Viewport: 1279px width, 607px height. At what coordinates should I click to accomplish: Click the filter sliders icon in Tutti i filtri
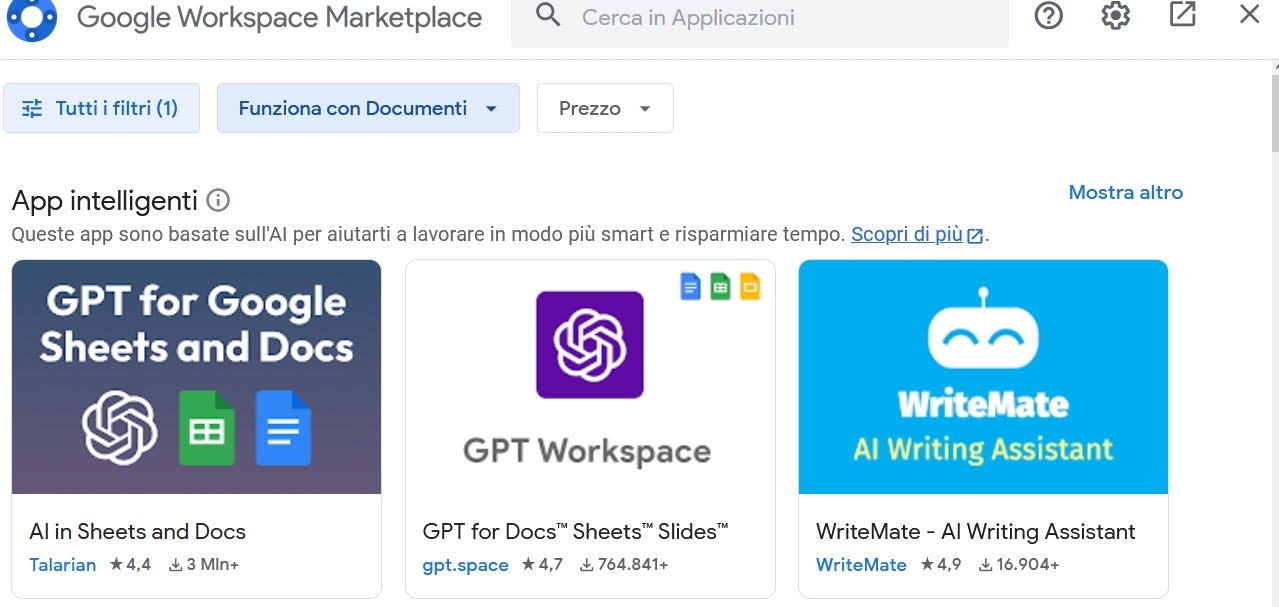(x=33, y=109)
